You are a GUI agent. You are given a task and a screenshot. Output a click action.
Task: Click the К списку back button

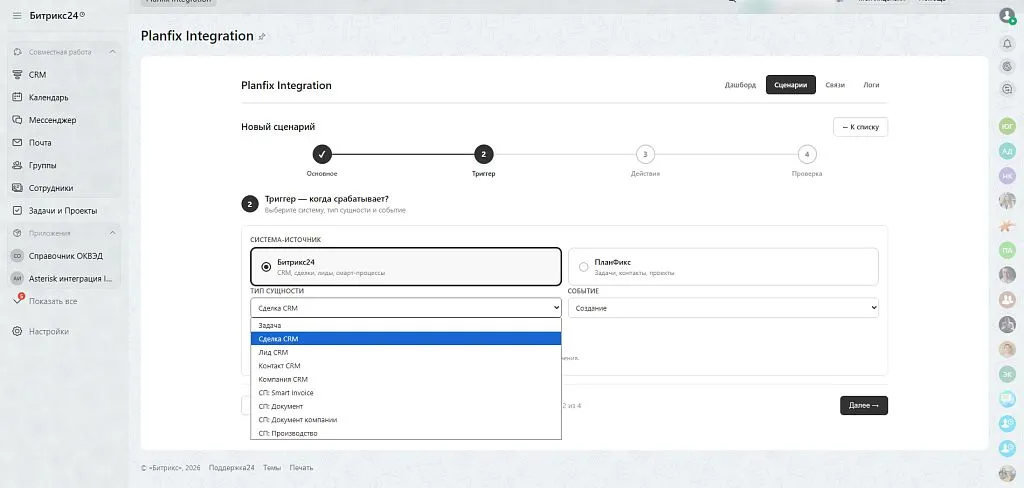pos(860,127)
